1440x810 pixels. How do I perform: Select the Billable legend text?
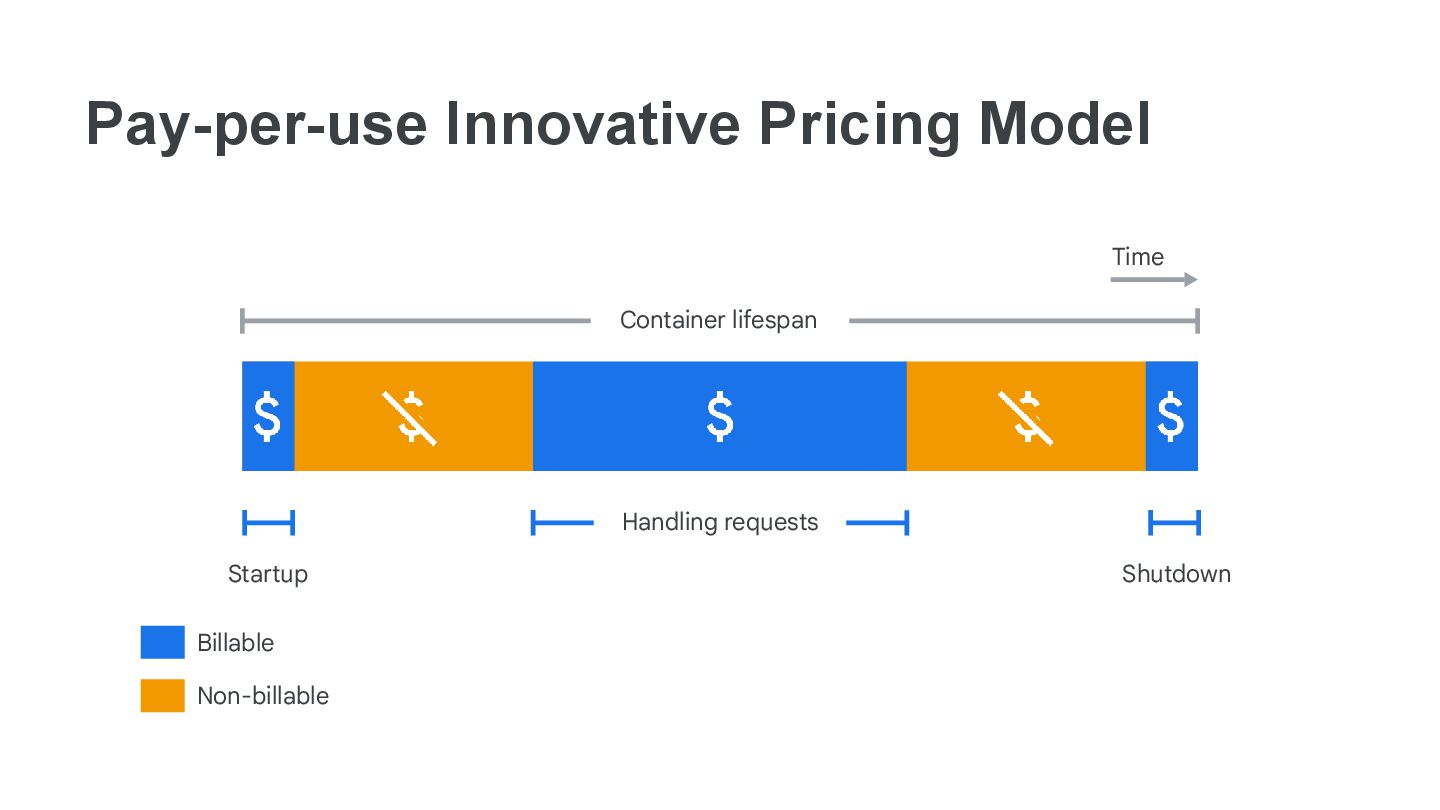(235, 643)
